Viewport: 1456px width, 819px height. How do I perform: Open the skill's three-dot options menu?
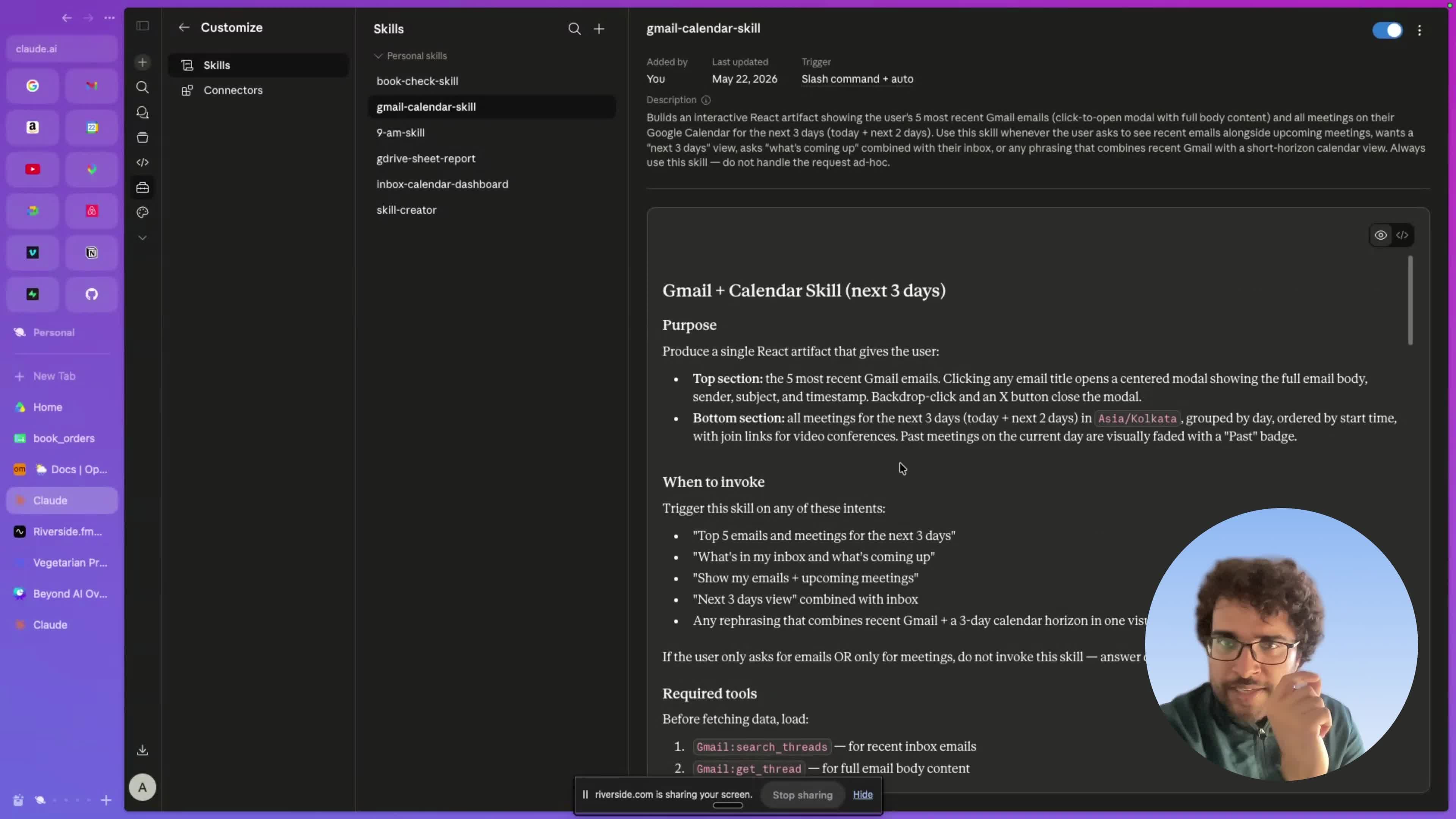tap(1419, 30)
